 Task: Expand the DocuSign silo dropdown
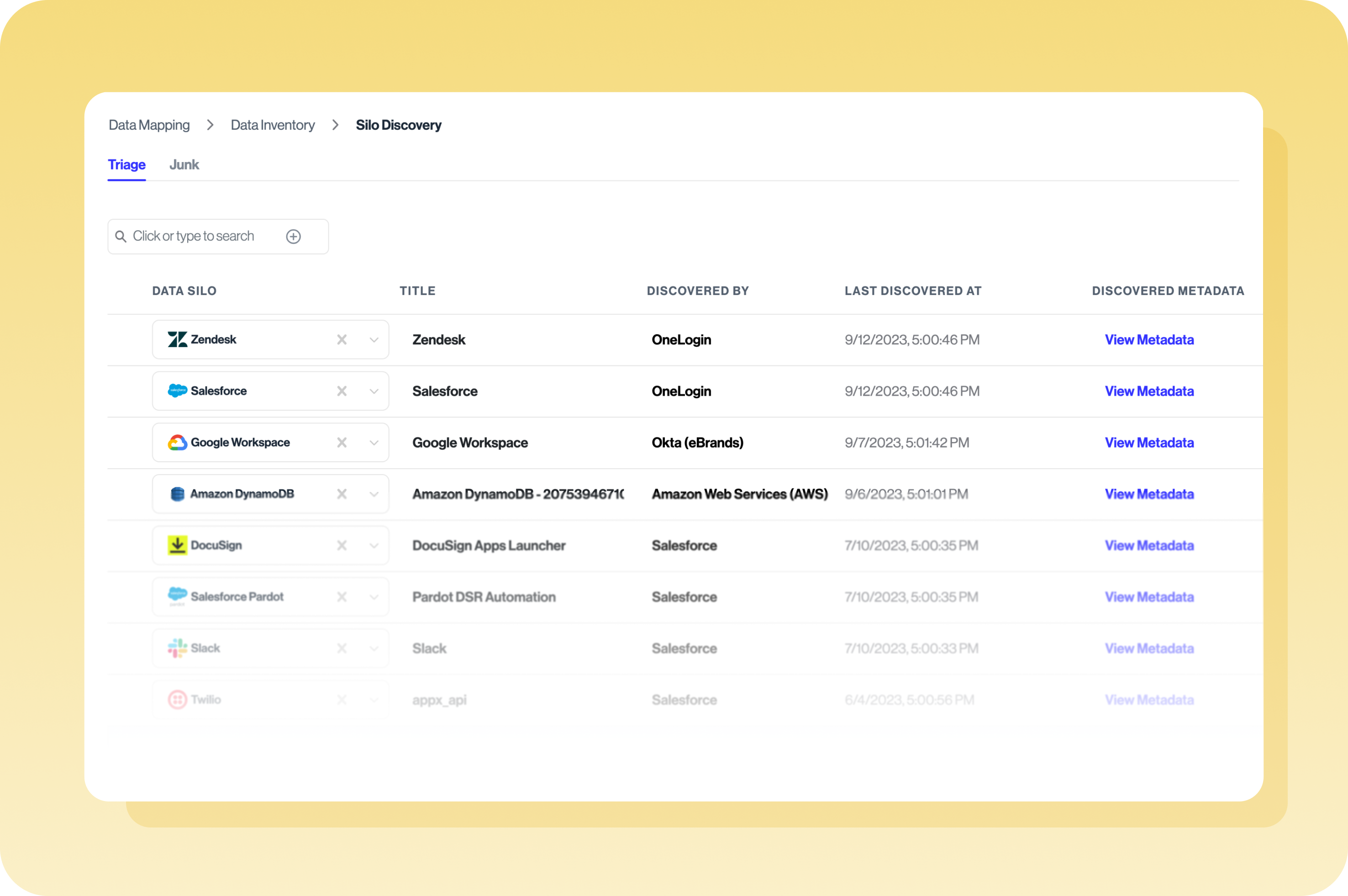pyautogui.click(x=374, y=546)
